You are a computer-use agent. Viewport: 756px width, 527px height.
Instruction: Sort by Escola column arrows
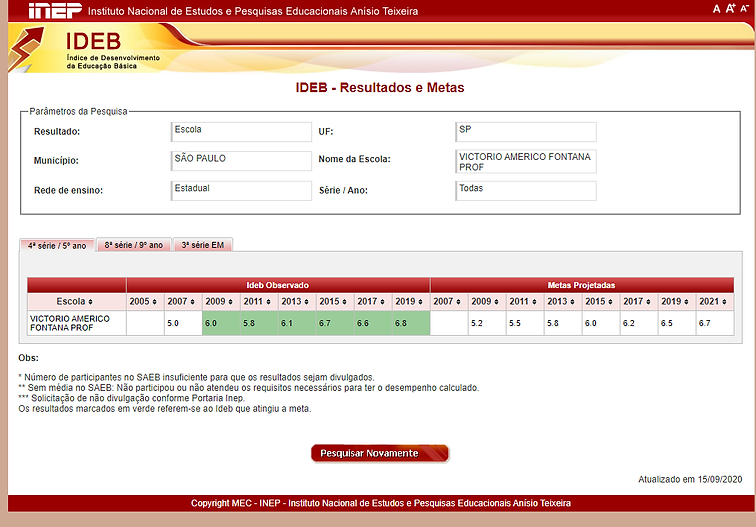[x=90, y=302]
